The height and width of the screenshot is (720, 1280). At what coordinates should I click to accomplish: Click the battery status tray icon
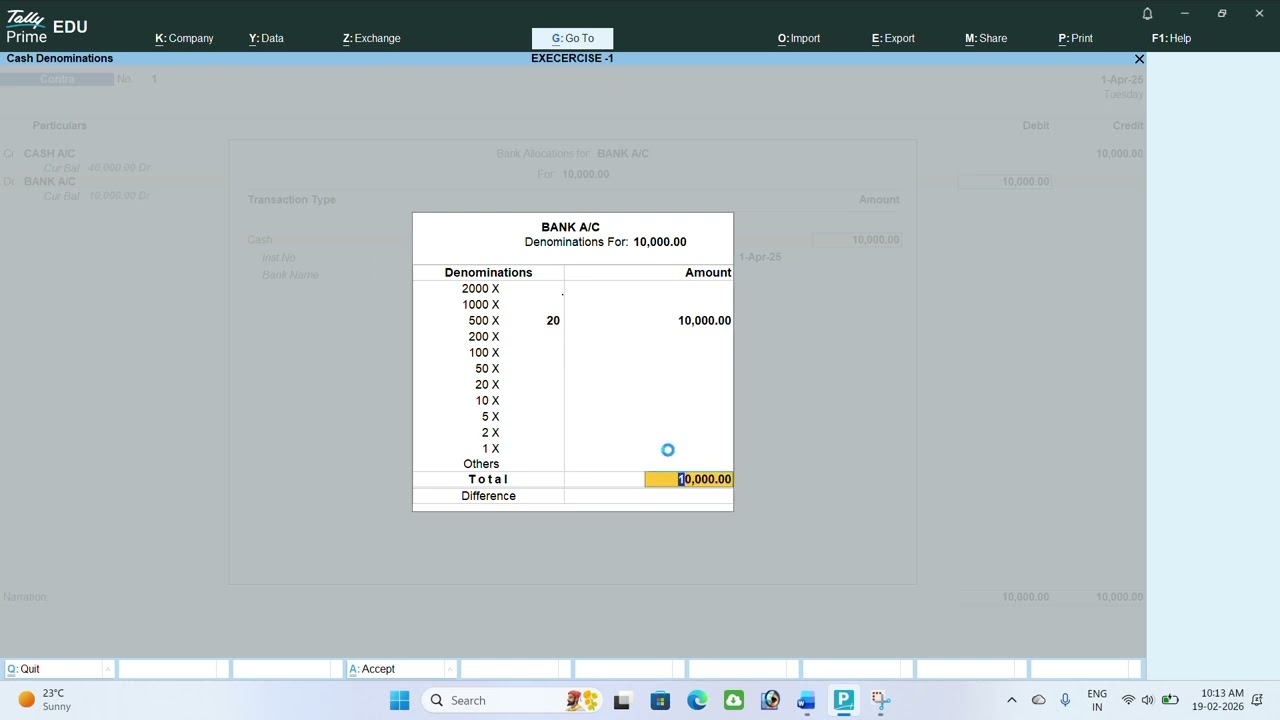click(1169, 700)
